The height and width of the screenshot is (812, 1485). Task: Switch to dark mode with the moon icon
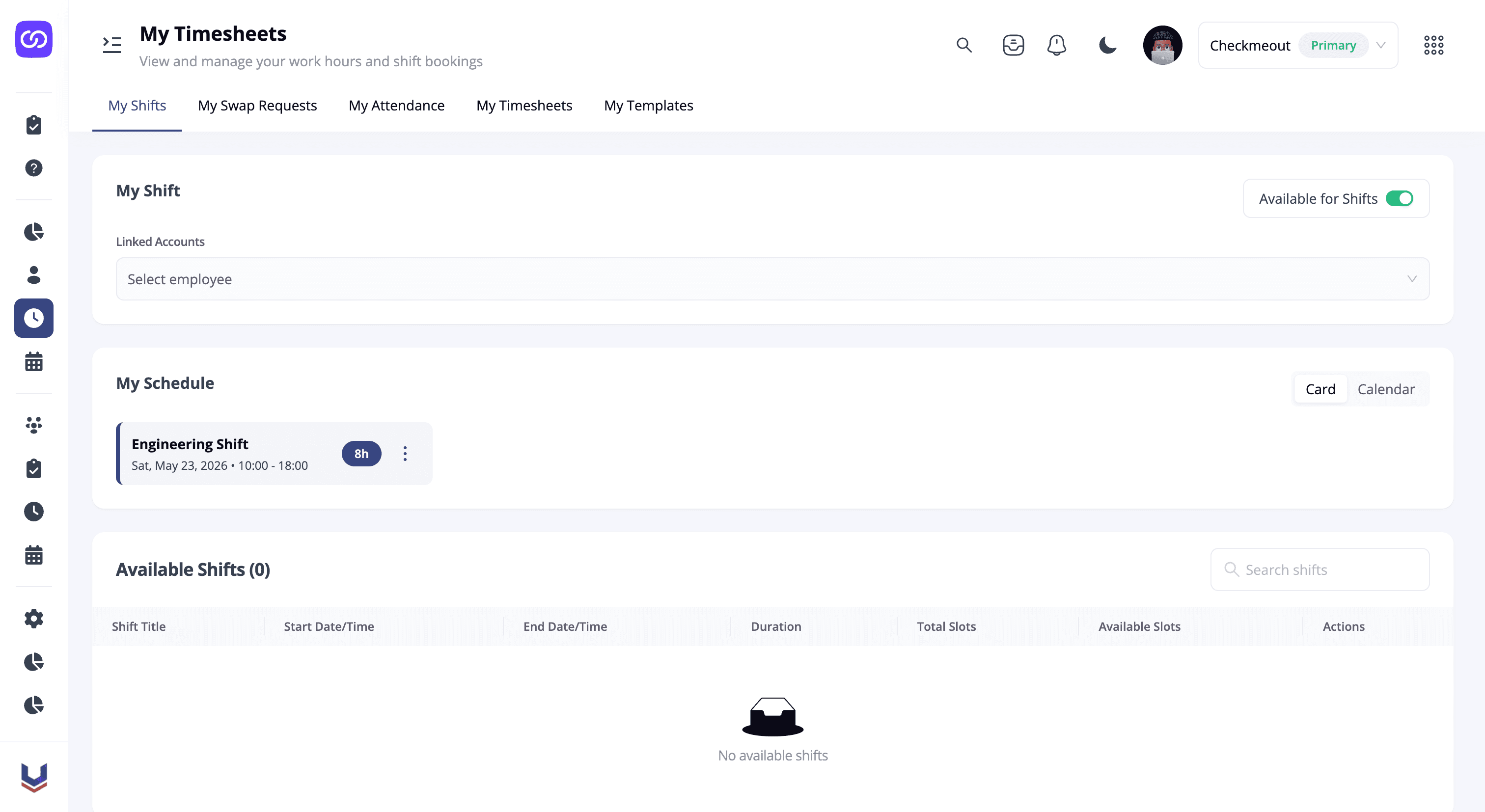pyautogui.click(x=1107, y=45)
